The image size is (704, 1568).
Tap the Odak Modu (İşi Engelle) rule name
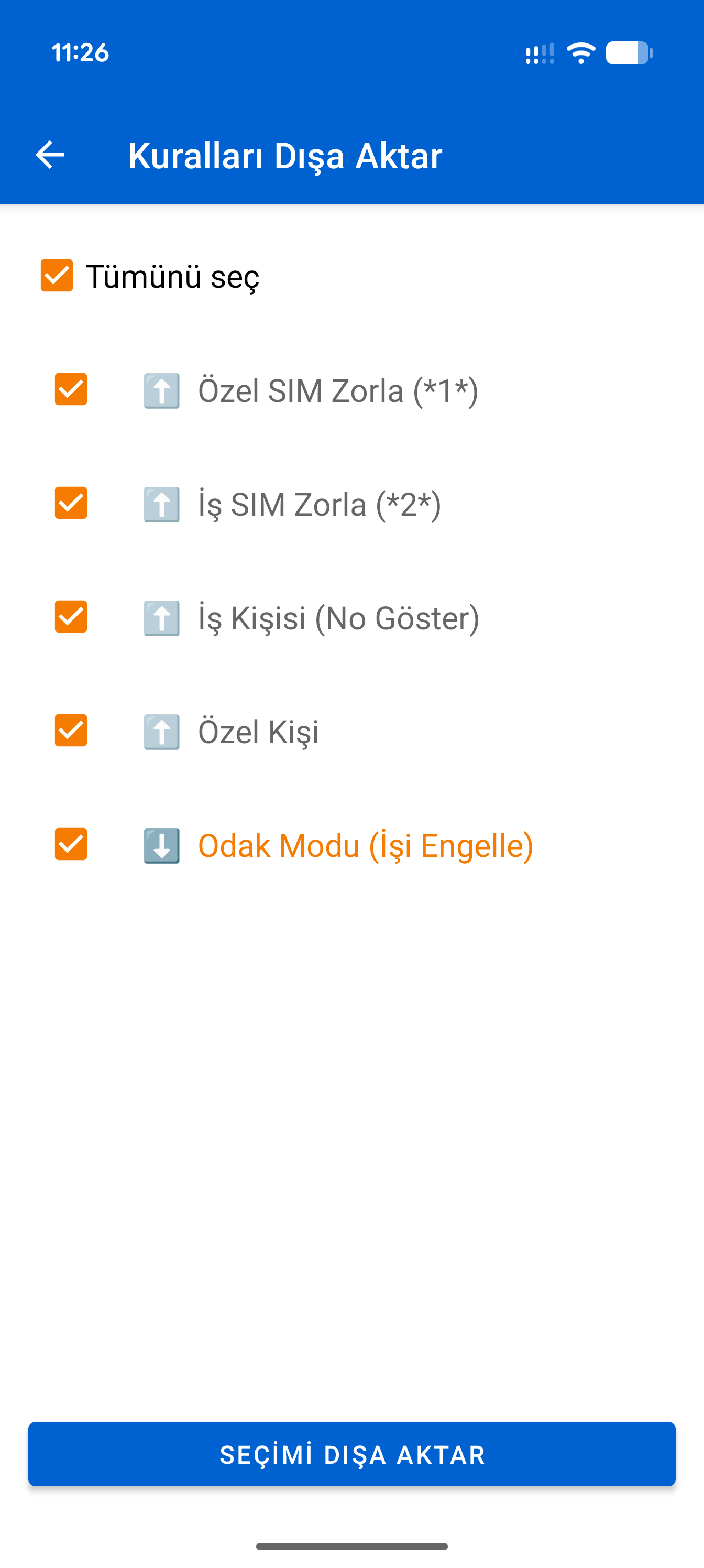pyautogui.click(x=366, y=845)
